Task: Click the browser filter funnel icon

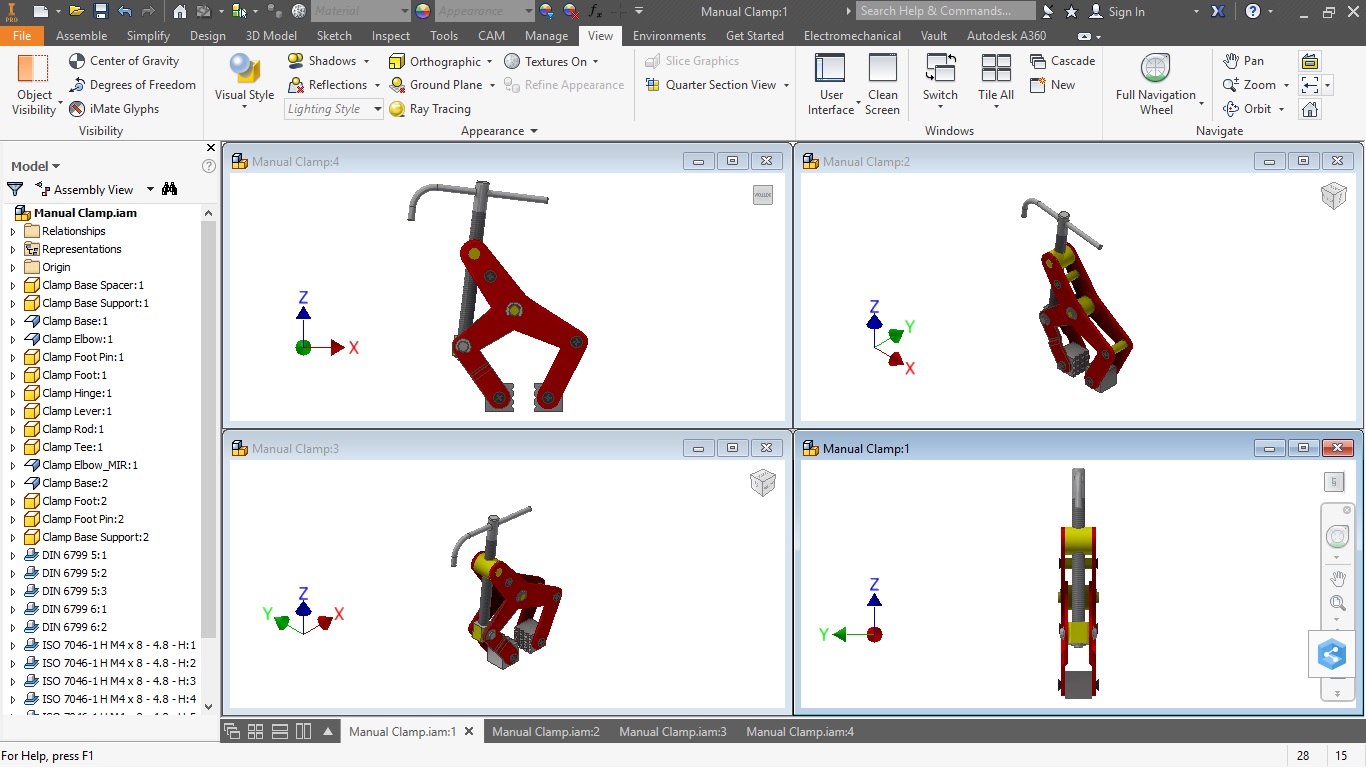Action: pos(15,189)
